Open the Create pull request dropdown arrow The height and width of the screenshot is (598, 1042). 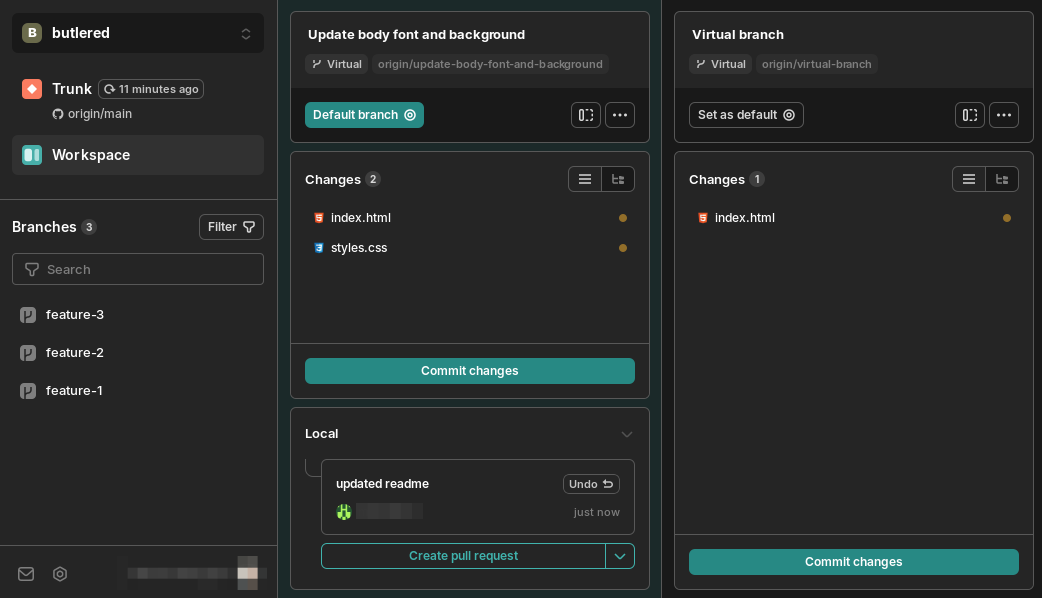(620, 556)
